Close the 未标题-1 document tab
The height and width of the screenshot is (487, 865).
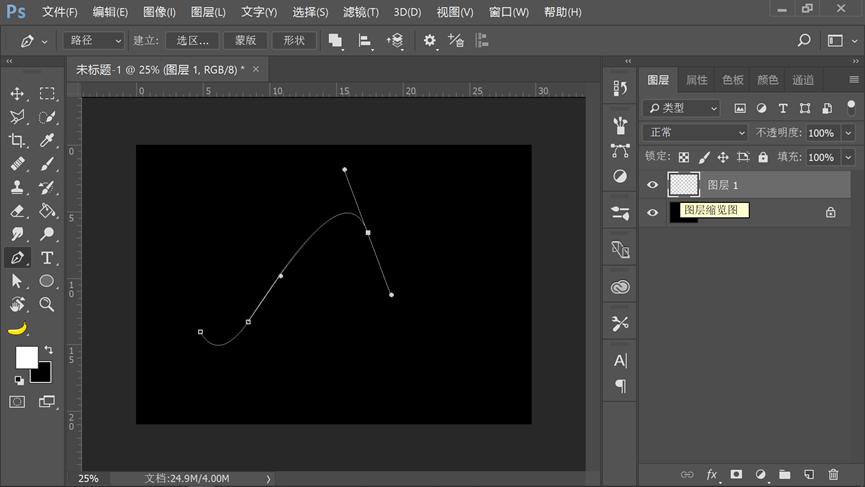click(x=255, y=69)
